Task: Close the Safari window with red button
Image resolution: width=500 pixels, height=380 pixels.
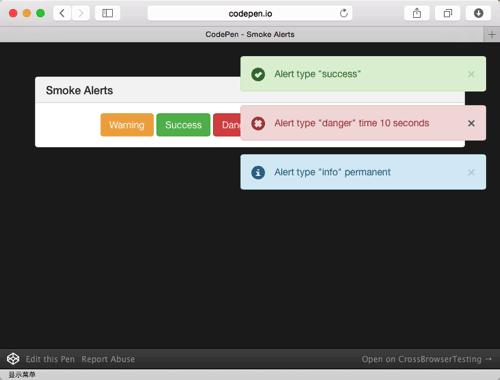Action: [x=13, y=13]
